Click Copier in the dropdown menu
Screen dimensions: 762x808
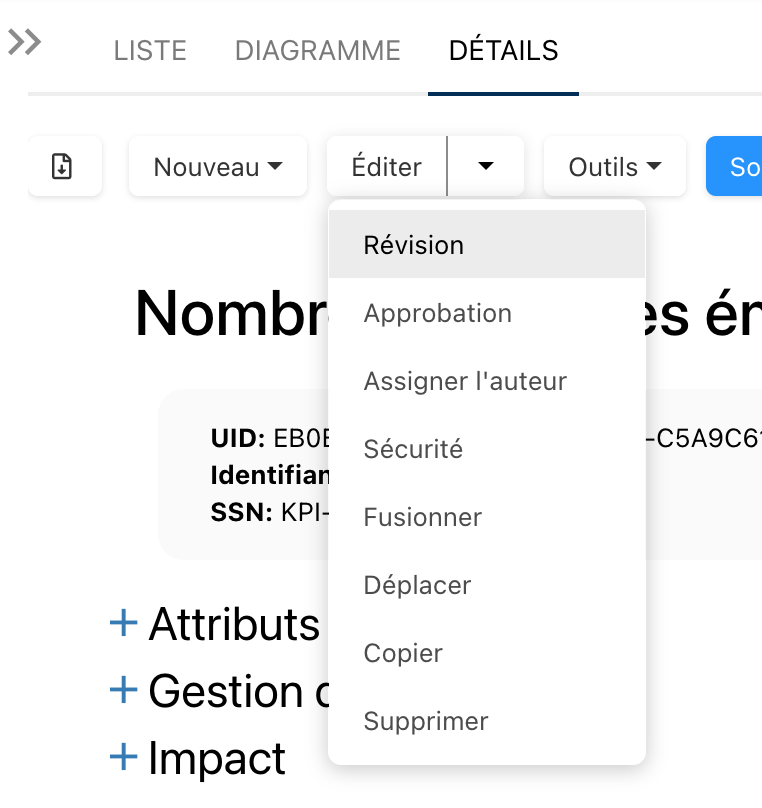pos(403,653)
